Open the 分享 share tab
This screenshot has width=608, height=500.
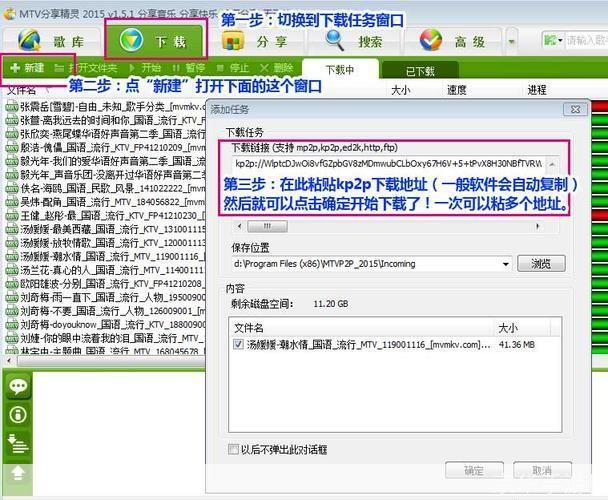coord(254,42)
